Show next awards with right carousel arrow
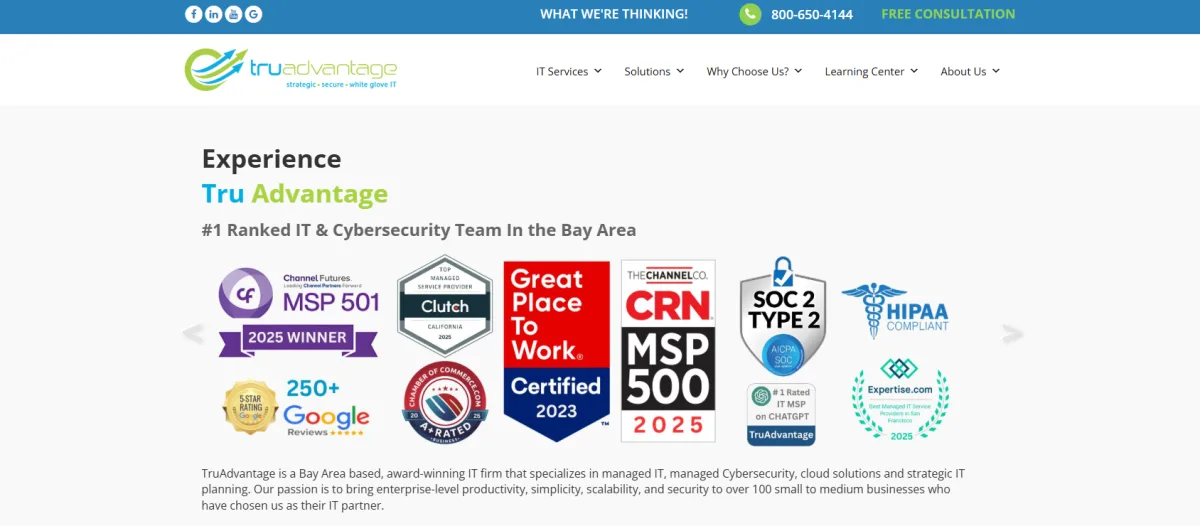Viewport: 1200px width, 526px height. (1013, 334)
